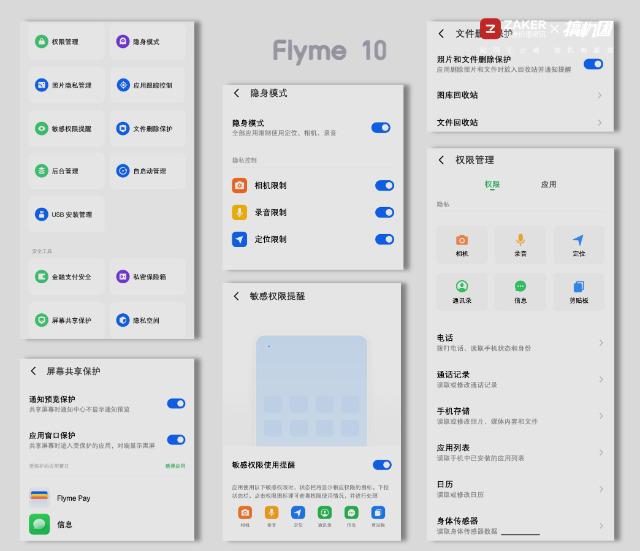The image size is (640, 551).
Task: Open the 应用超级控制 tile
Action: click(147, 85)
